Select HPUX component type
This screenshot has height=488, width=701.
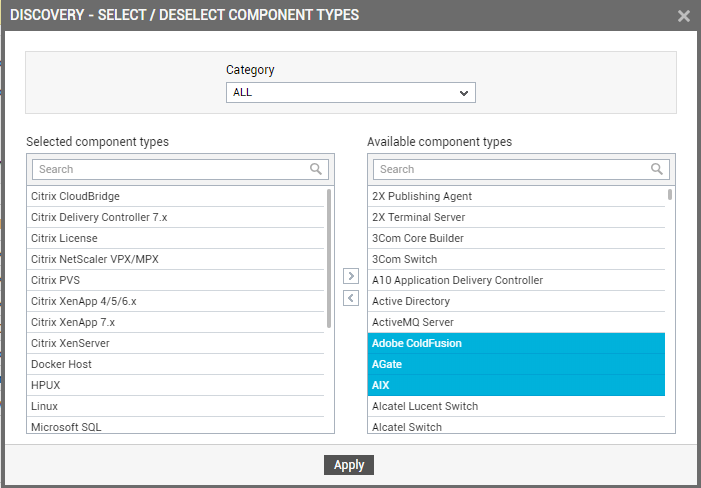[175, 385]
